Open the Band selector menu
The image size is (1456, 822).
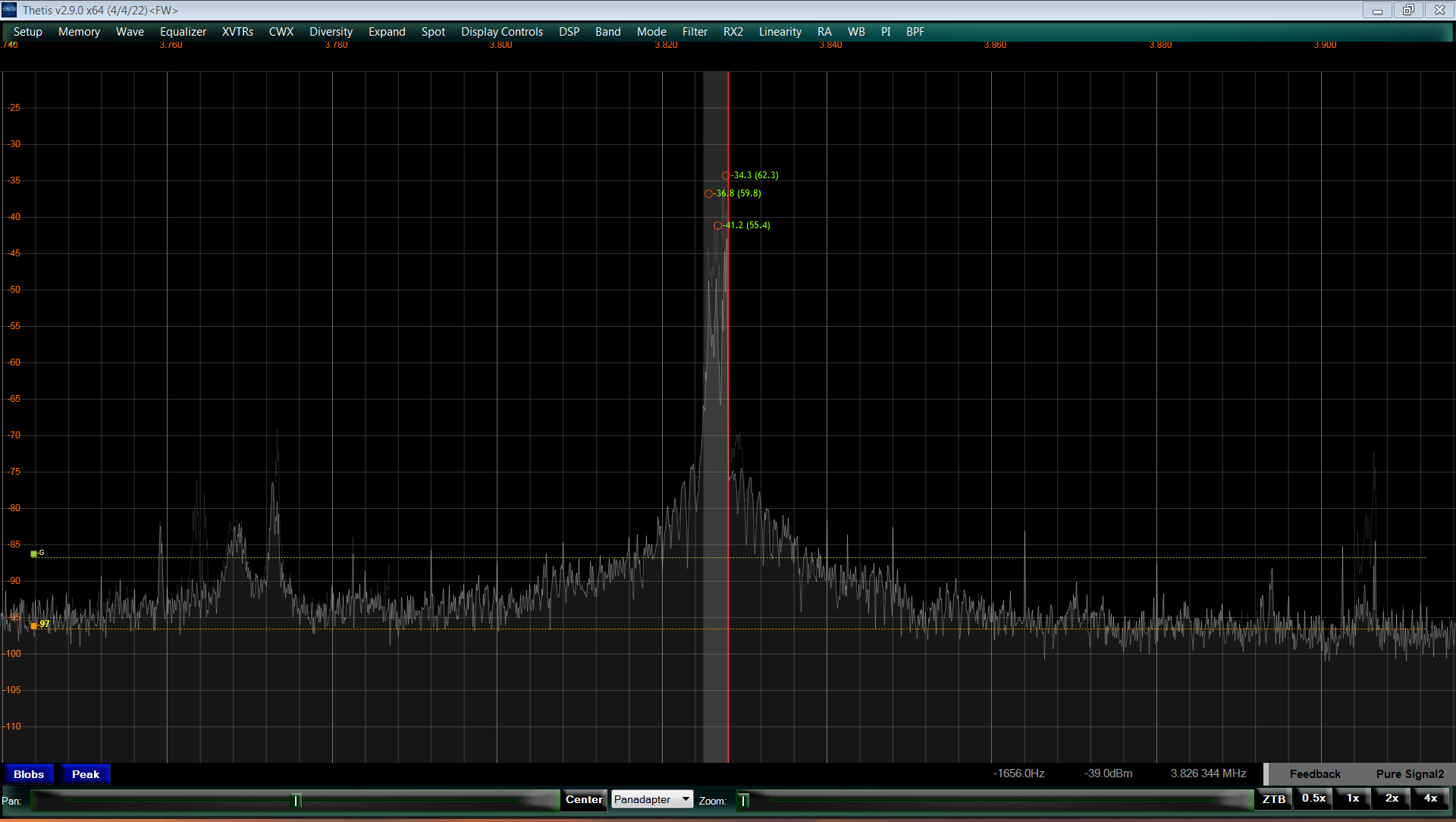[x=607, y=31]
